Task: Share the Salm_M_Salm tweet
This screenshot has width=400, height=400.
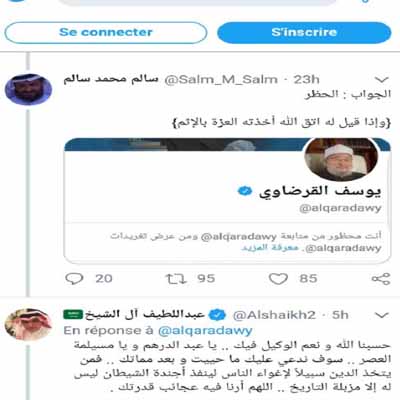Action: [381, 279]
